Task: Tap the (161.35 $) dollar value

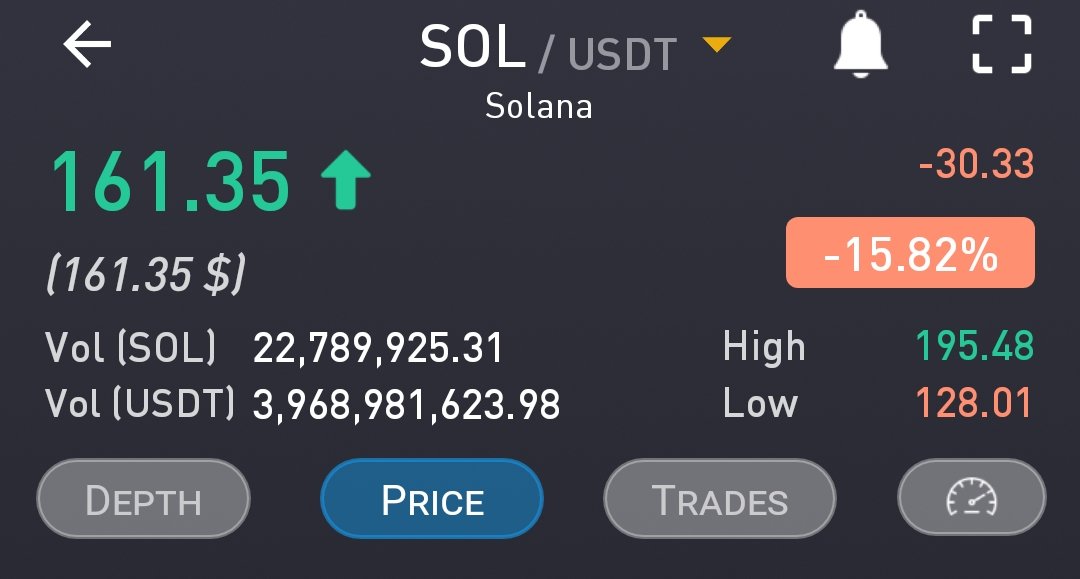Action: coord(145,275)
